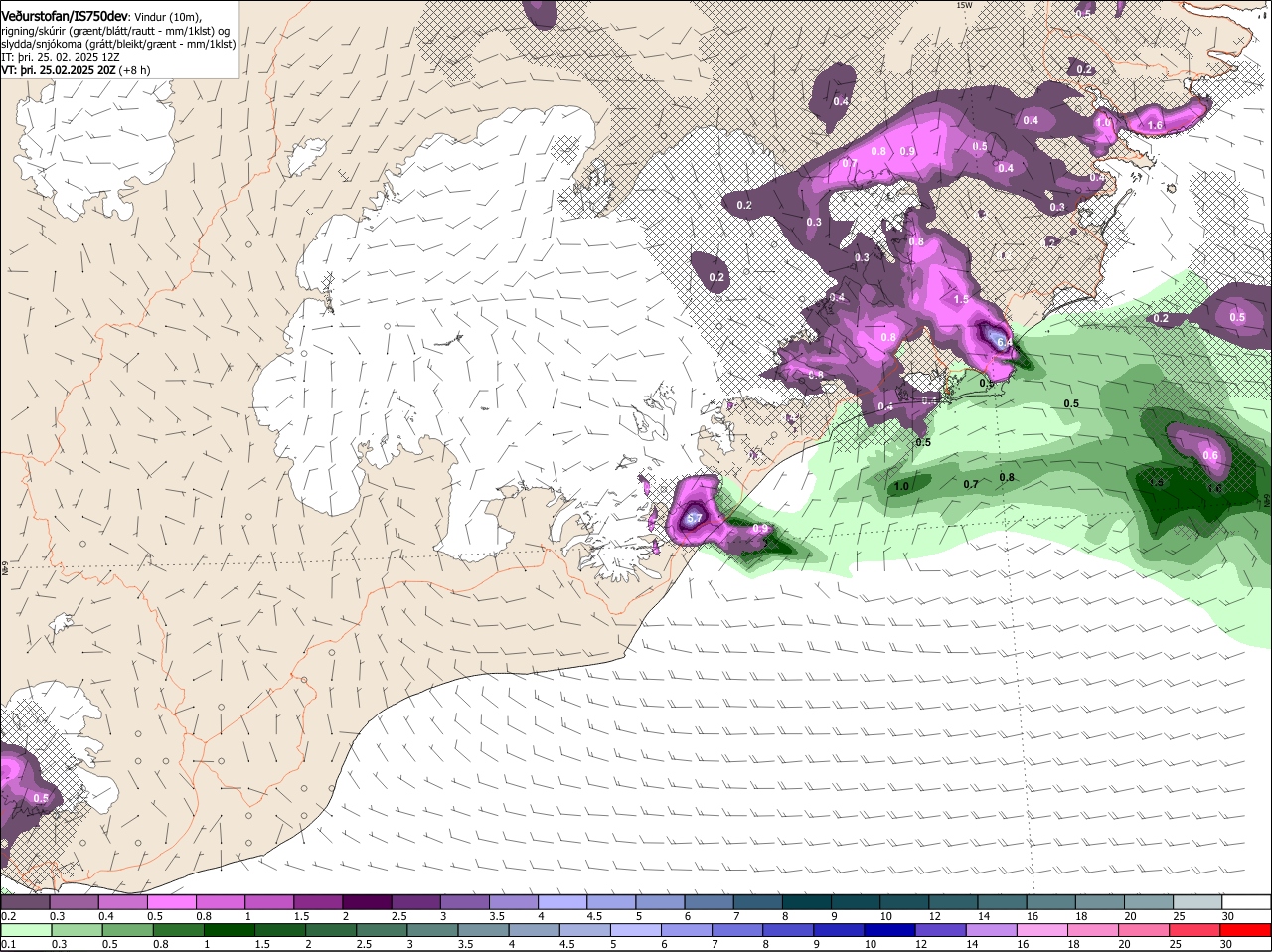Click the upper legend swatch labeled 0.2

(x=25, y=902)
